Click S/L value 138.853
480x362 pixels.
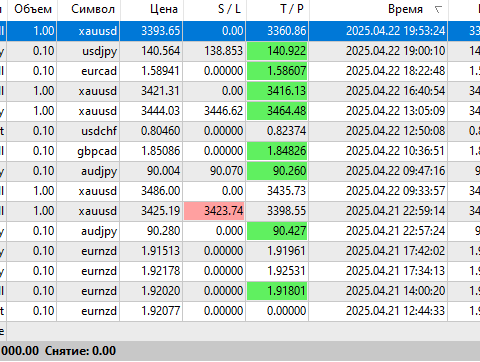(x=223, y=51)
